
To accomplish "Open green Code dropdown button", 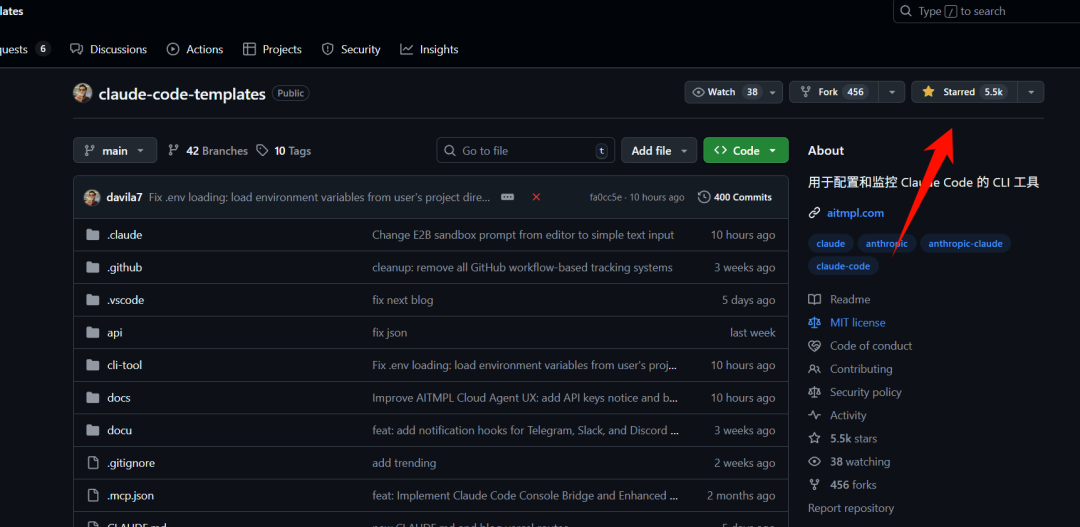I will tap(746, 150).
